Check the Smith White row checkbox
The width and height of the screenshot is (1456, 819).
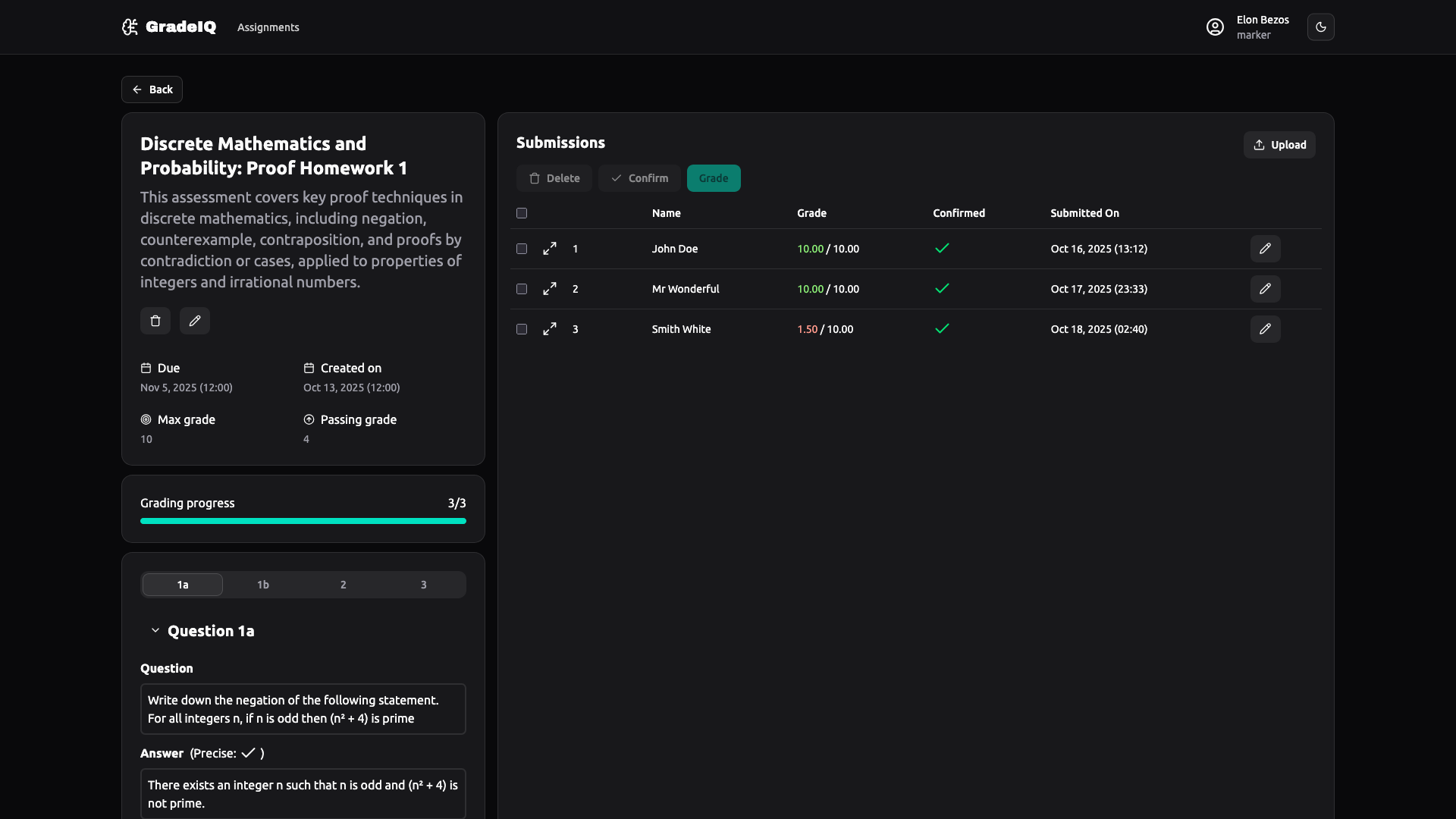[x=522, y=329]
